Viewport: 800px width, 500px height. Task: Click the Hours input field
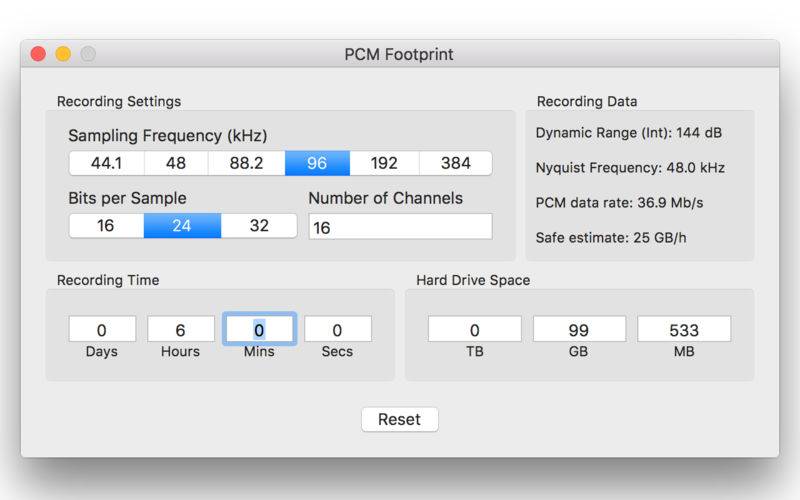181,329
